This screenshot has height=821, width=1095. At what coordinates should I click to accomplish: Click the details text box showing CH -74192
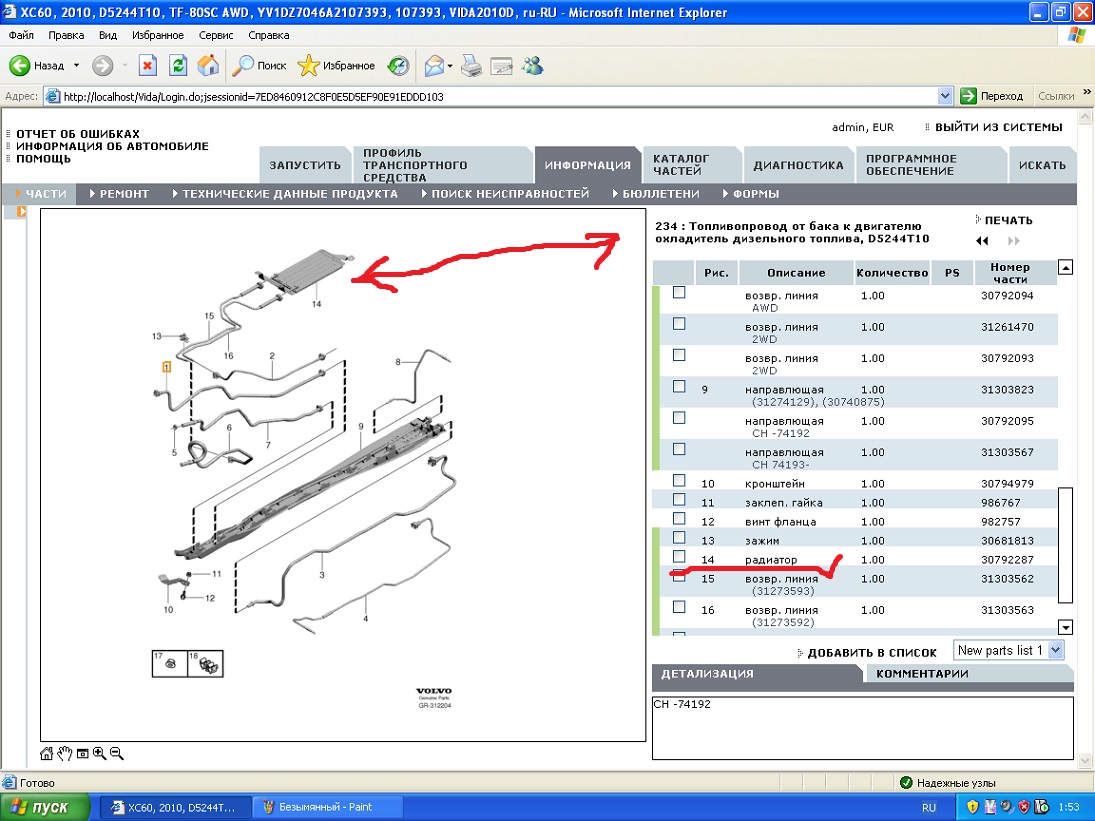[x=862, y=727]
